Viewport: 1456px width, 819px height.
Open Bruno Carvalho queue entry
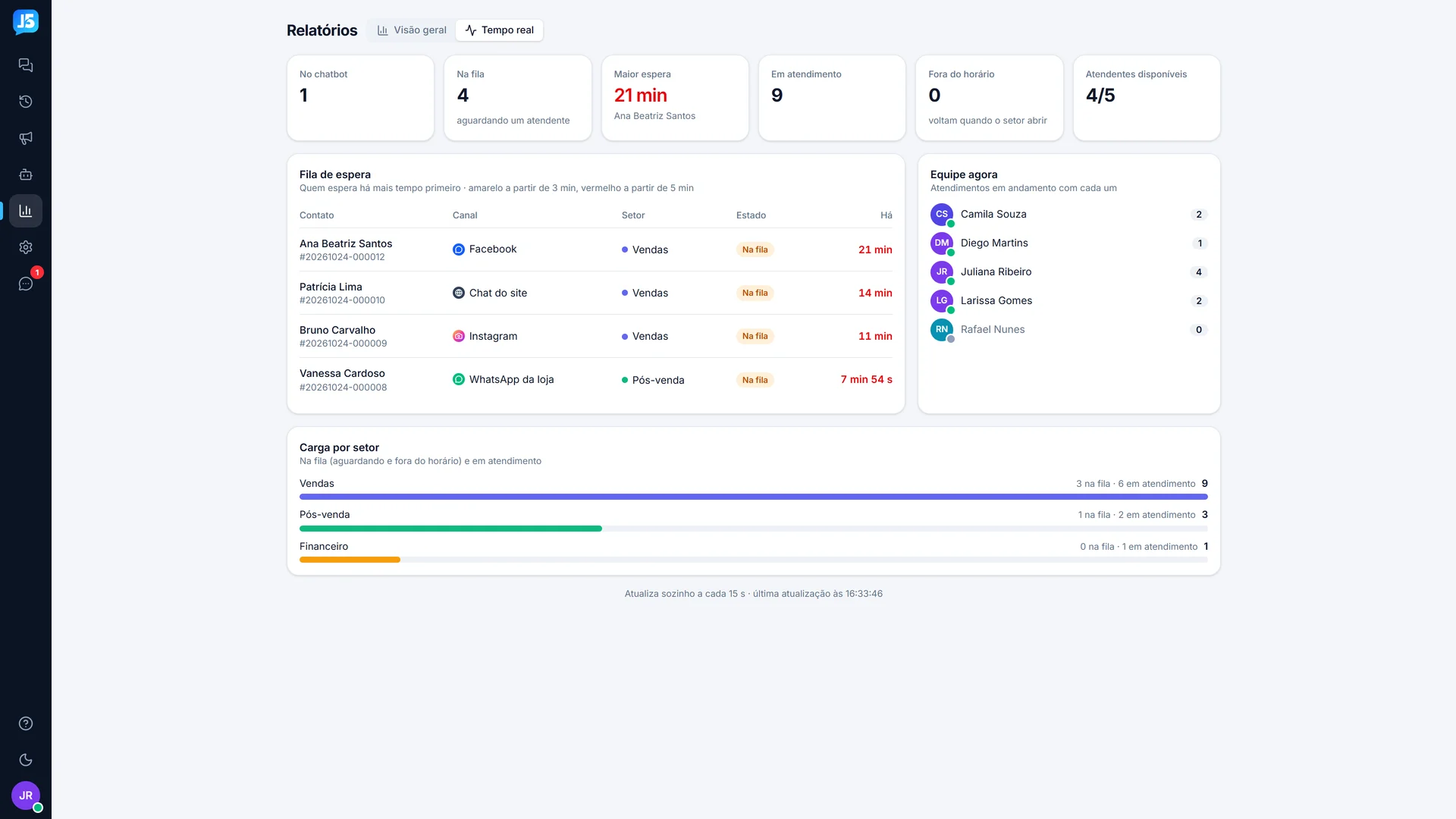point(596,336)
